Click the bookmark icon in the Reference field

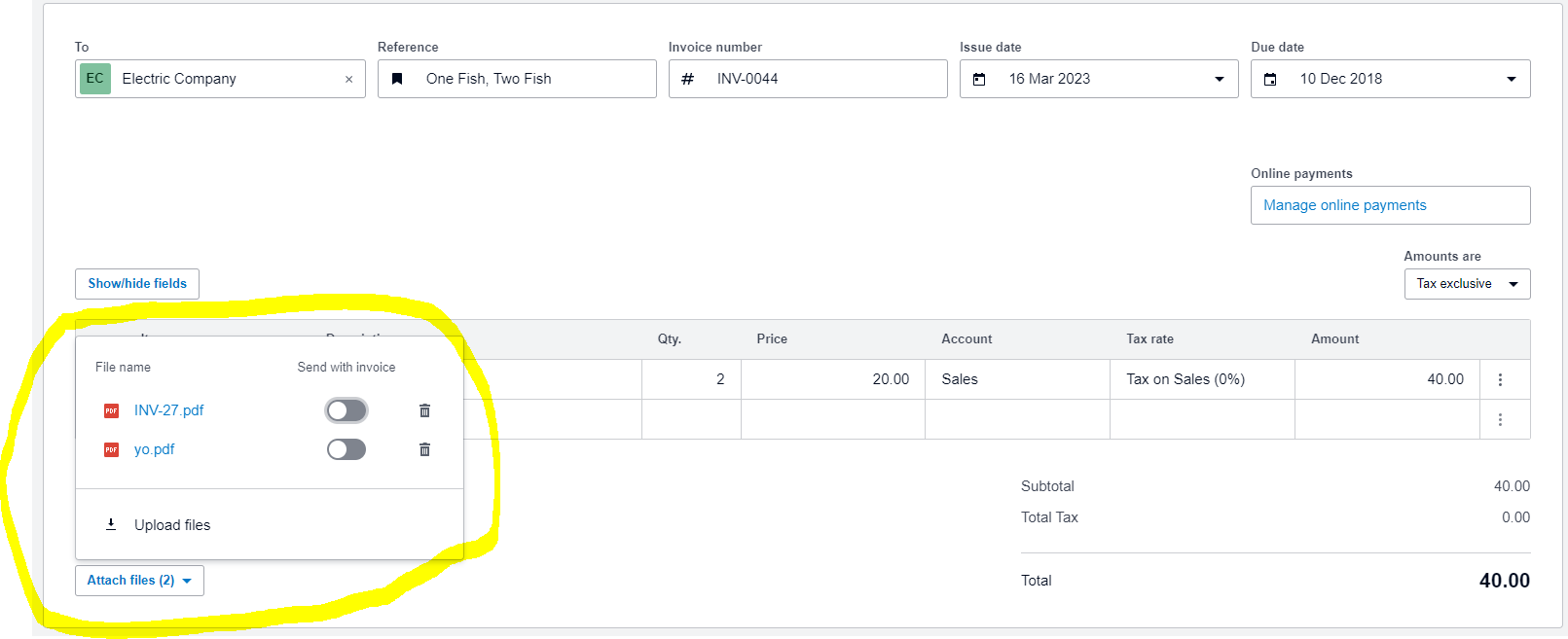[x=397, y=79]
